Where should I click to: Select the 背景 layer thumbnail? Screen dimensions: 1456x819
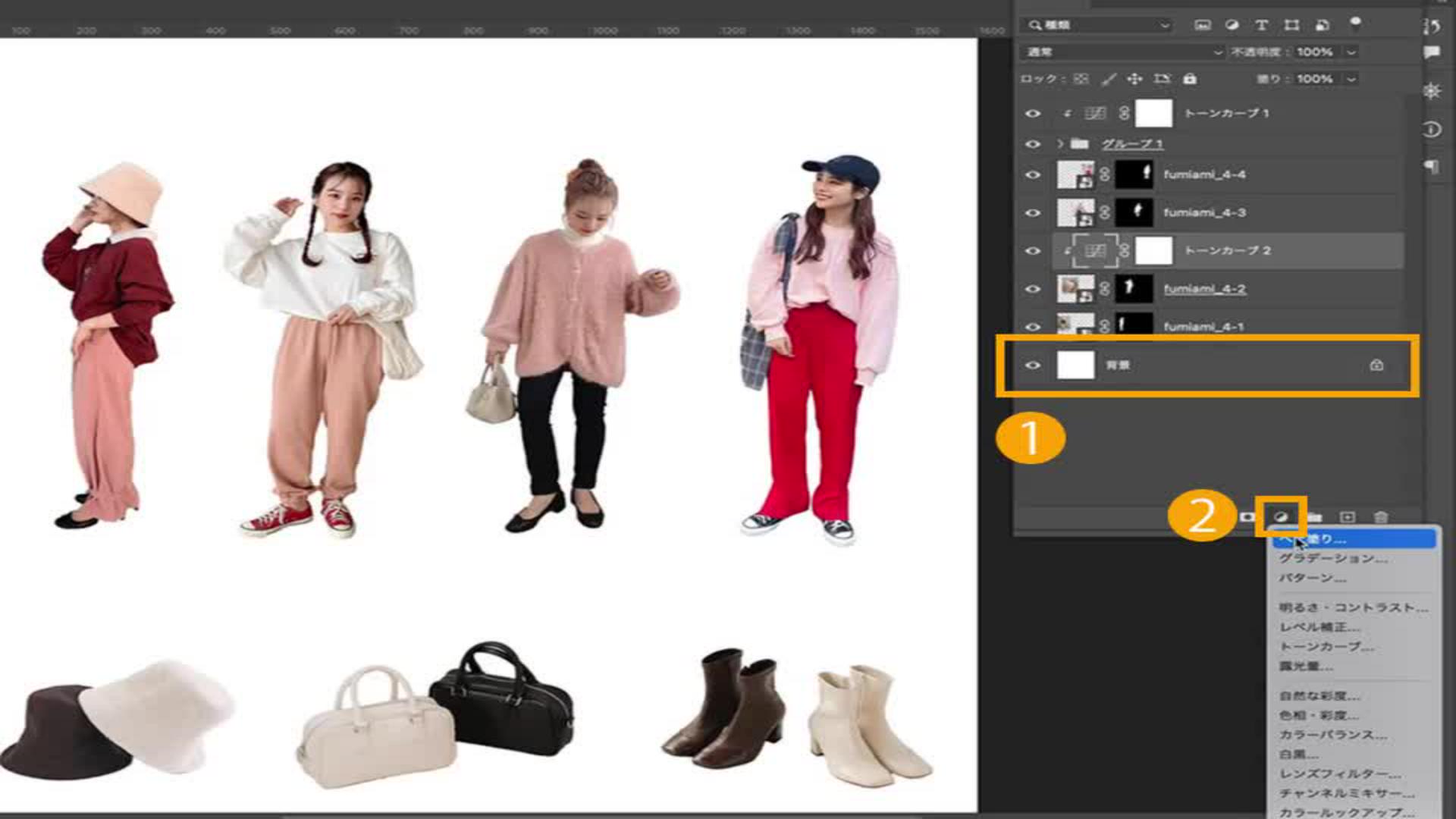(x=1075, y=366)
